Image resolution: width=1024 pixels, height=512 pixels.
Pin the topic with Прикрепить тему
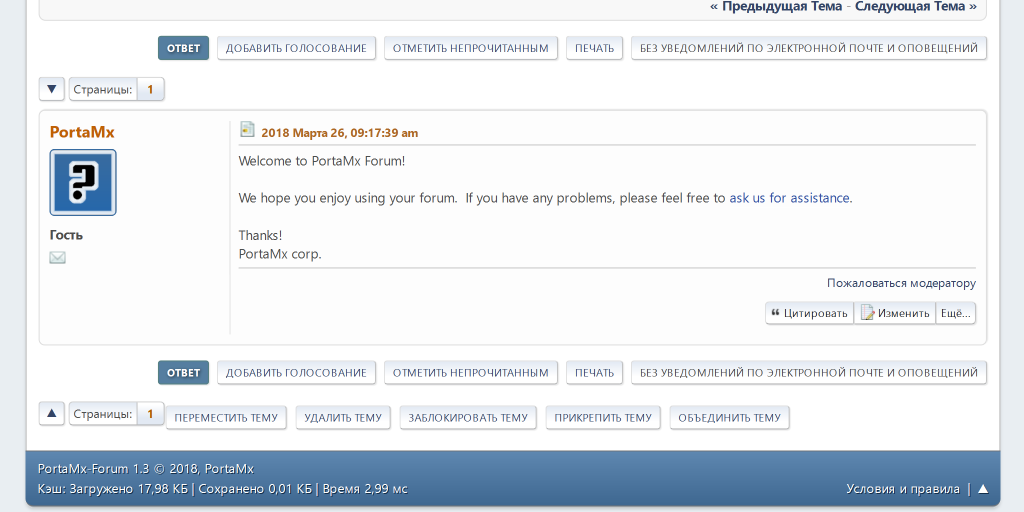[603, 418]
